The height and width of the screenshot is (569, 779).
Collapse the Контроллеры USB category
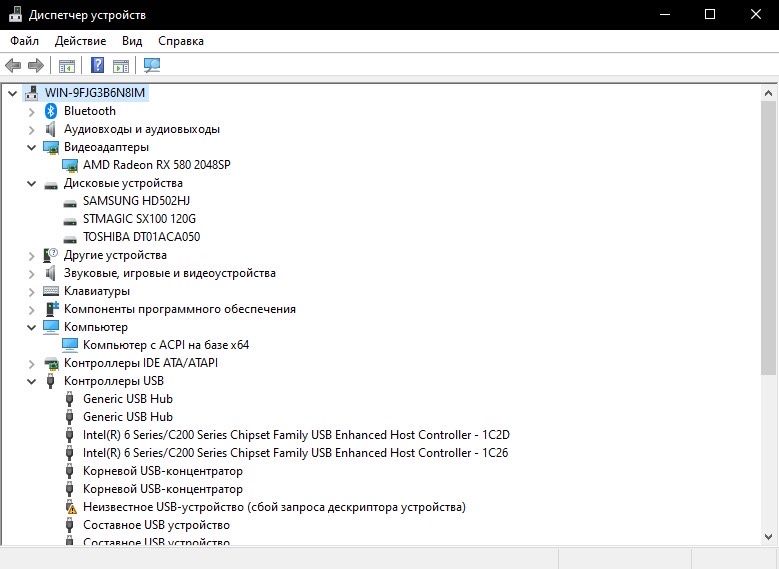coord(32,381)
